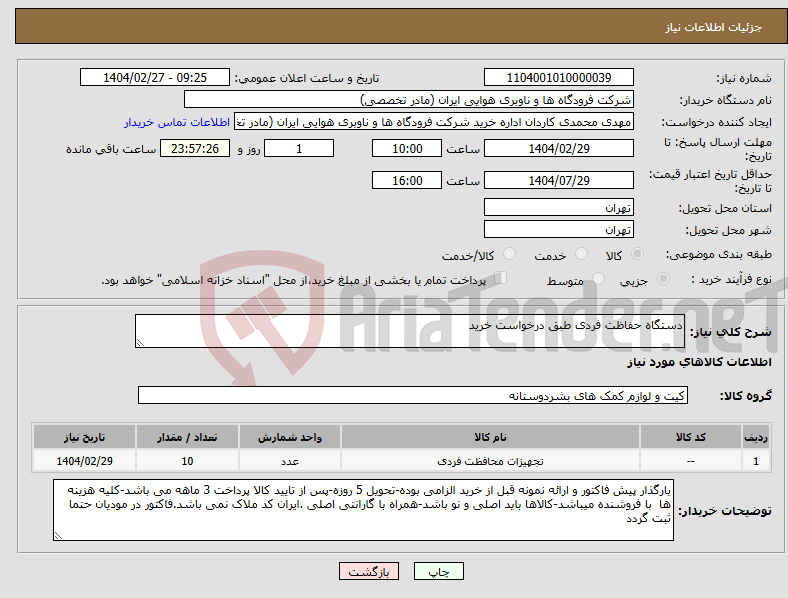Click the جزئیات اطلاعات نیاز header title

click(714, 27)
